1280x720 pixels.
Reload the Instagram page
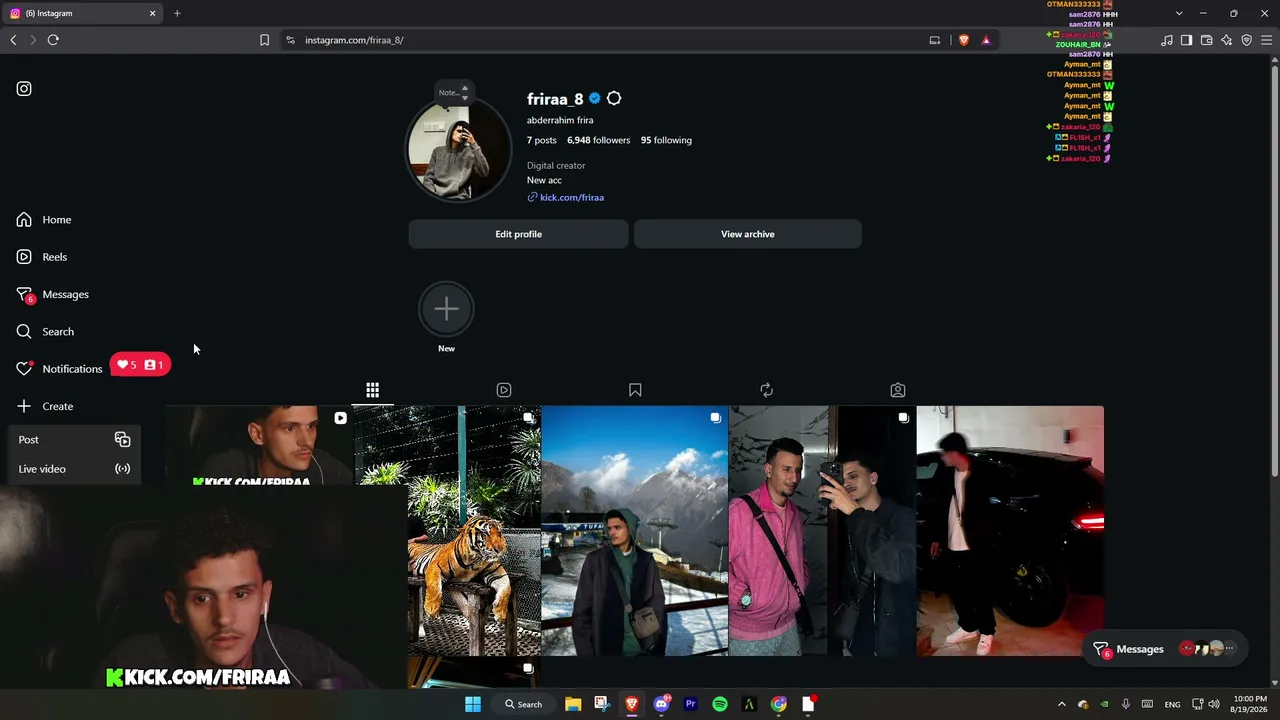(53, 40)
